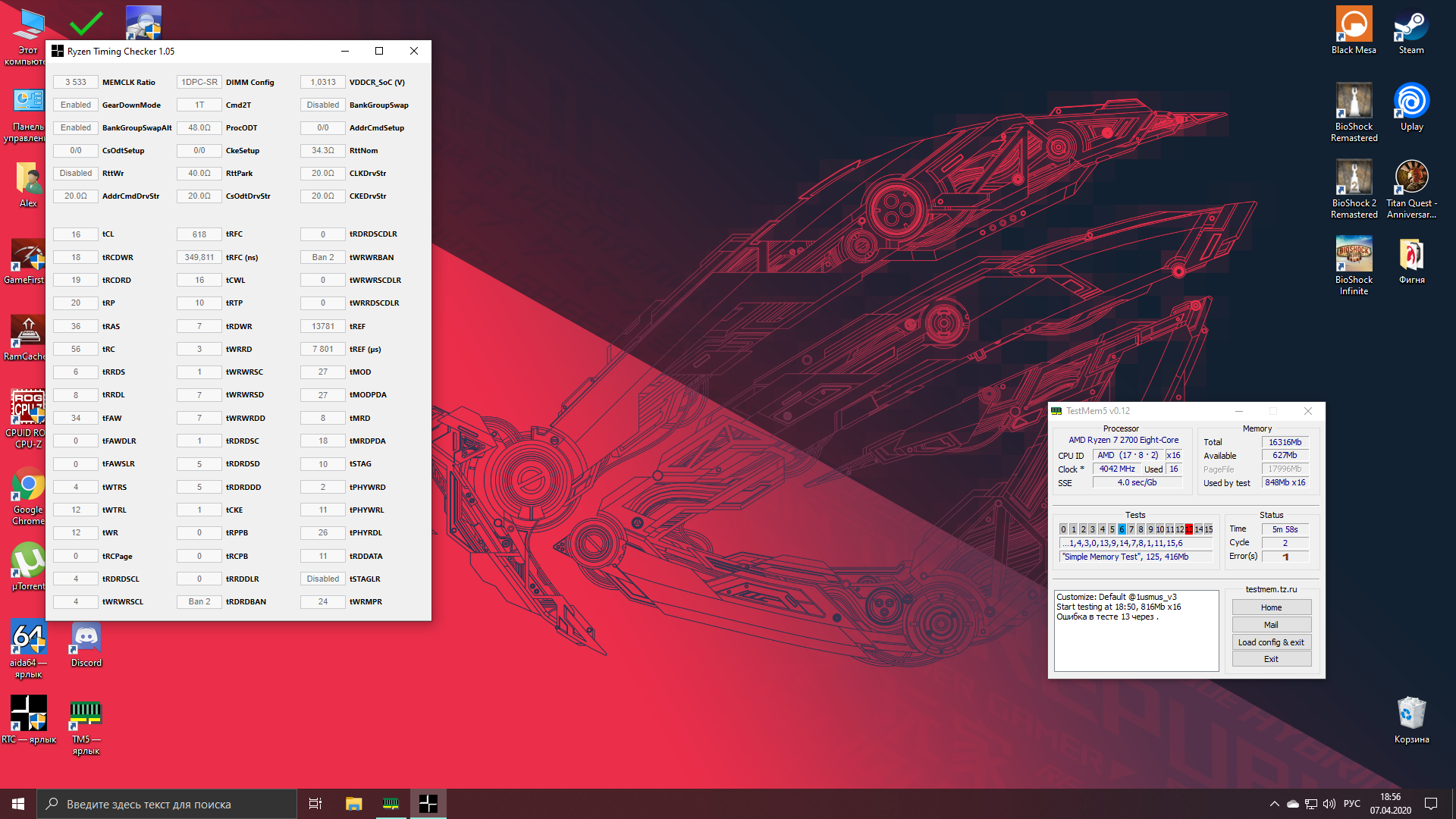Image resolution: width=1456 pixels, height=819 pixels.
Task: Click the red test 13 indicator
Action: tap(1188, 529)
